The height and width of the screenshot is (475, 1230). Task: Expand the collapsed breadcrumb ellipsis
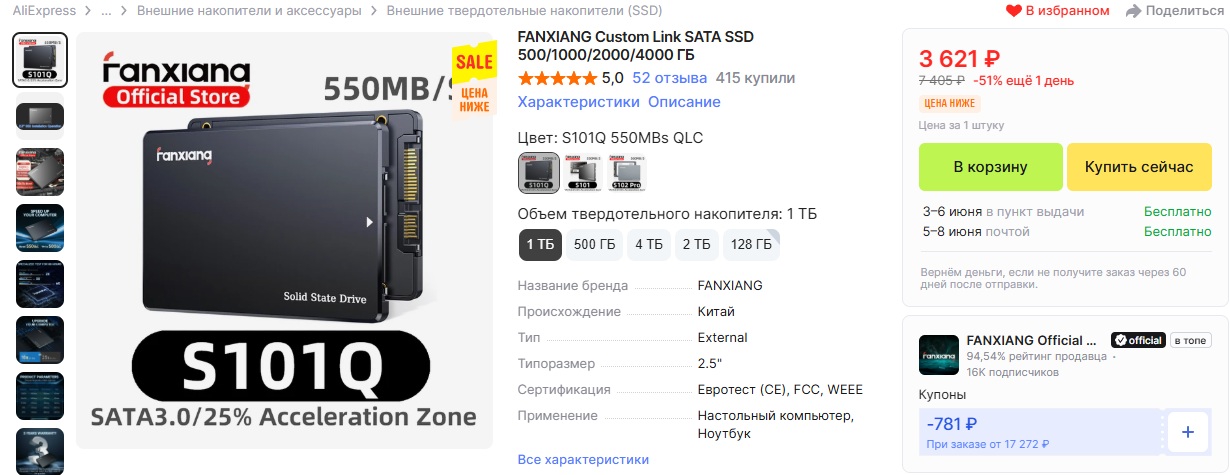pyautogui.click(x=106, y=11)
